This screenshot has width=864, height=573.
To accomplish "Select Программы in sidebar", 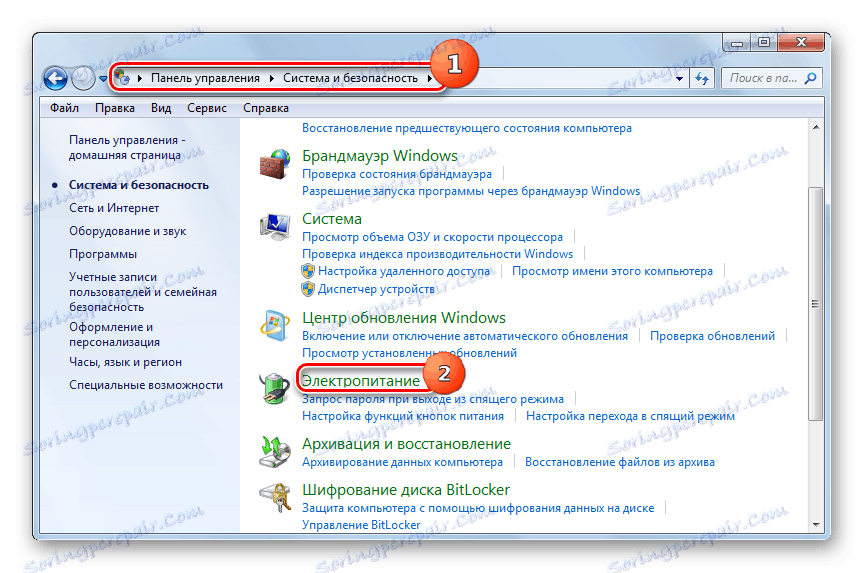I will coord(102,255).
